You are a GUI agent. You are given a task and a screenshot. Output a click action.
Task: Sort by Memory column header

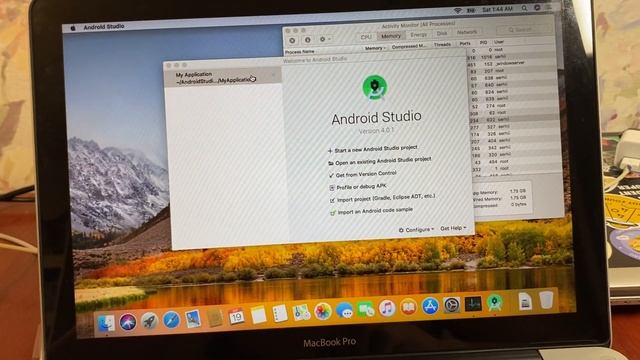(x=375, y=48)
